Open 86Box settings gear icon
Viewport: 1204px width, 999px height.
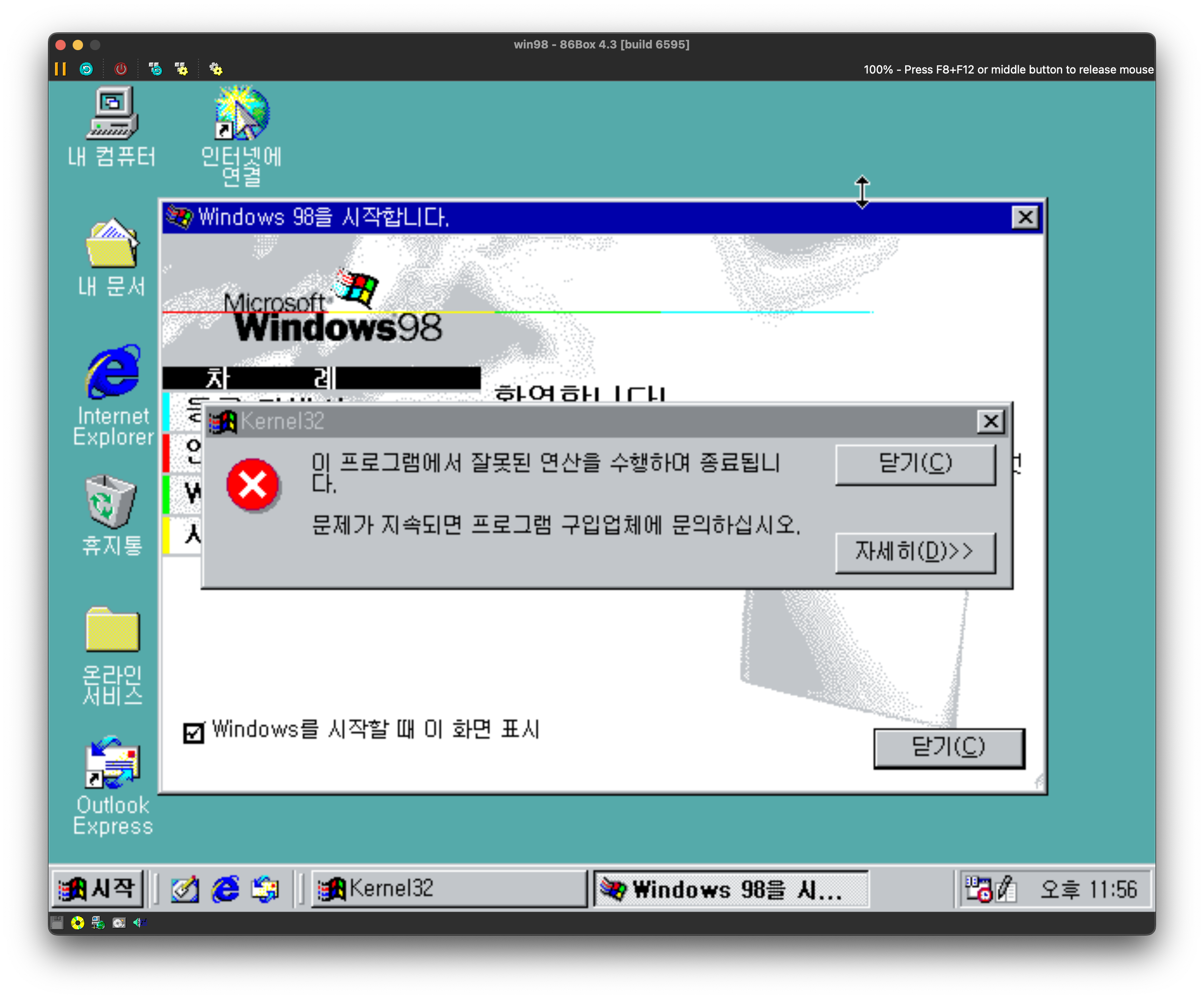tap(215, 69)
